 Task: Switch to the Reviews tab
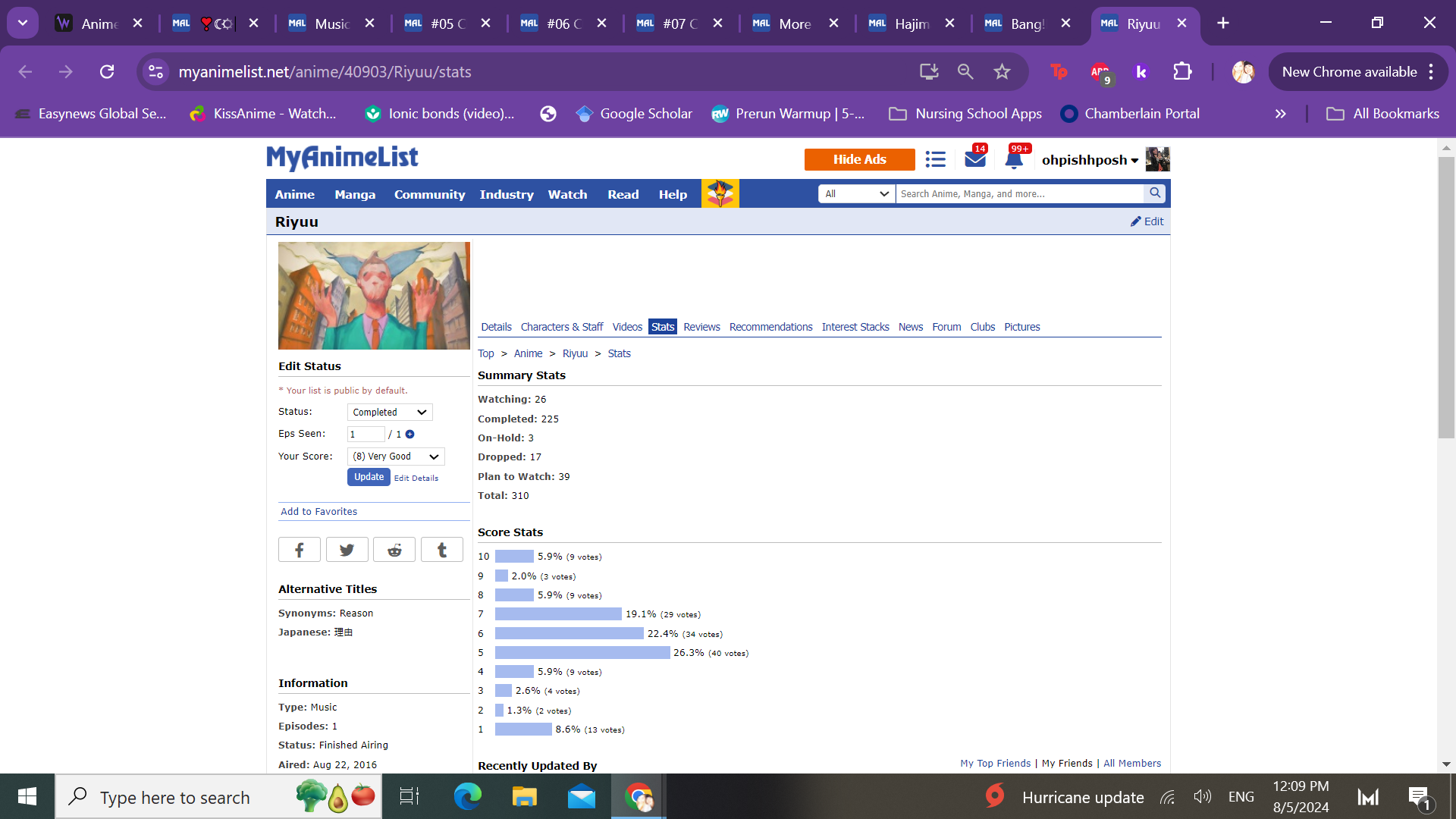(701, 327)
